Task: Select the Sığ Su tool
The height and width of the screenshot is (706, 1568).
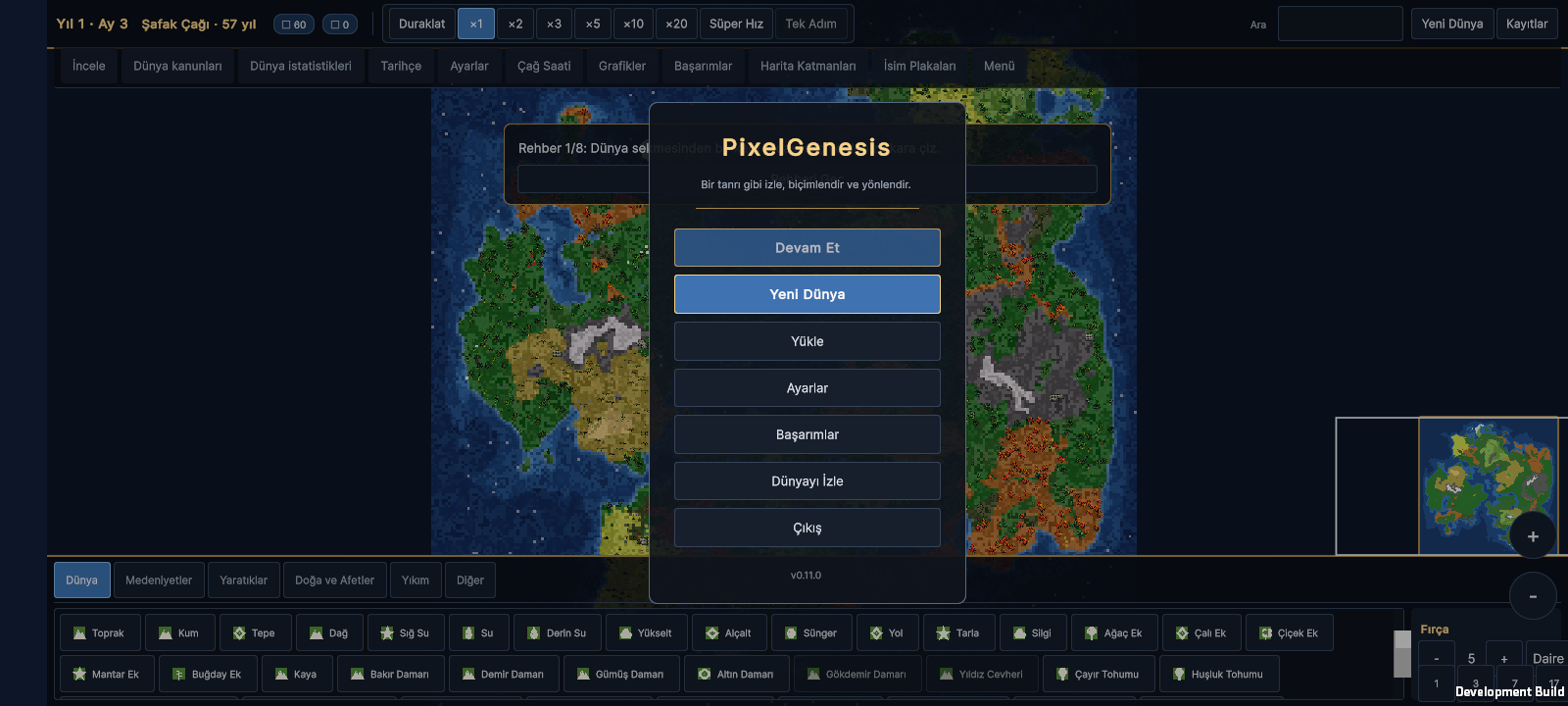Action: click(406, 633)
